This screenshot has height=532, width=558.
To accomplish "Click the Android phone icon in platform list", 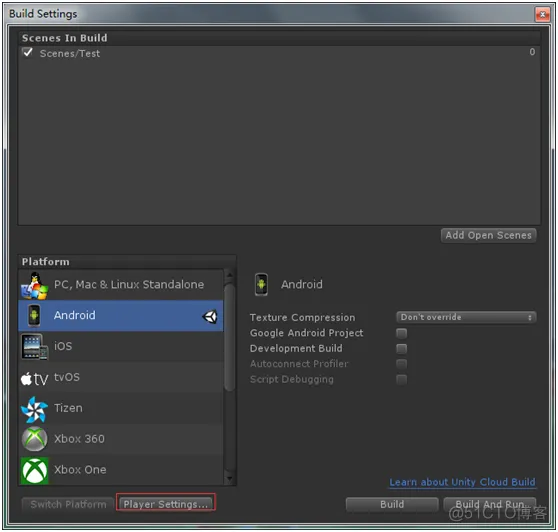I will tap(34, 315).
